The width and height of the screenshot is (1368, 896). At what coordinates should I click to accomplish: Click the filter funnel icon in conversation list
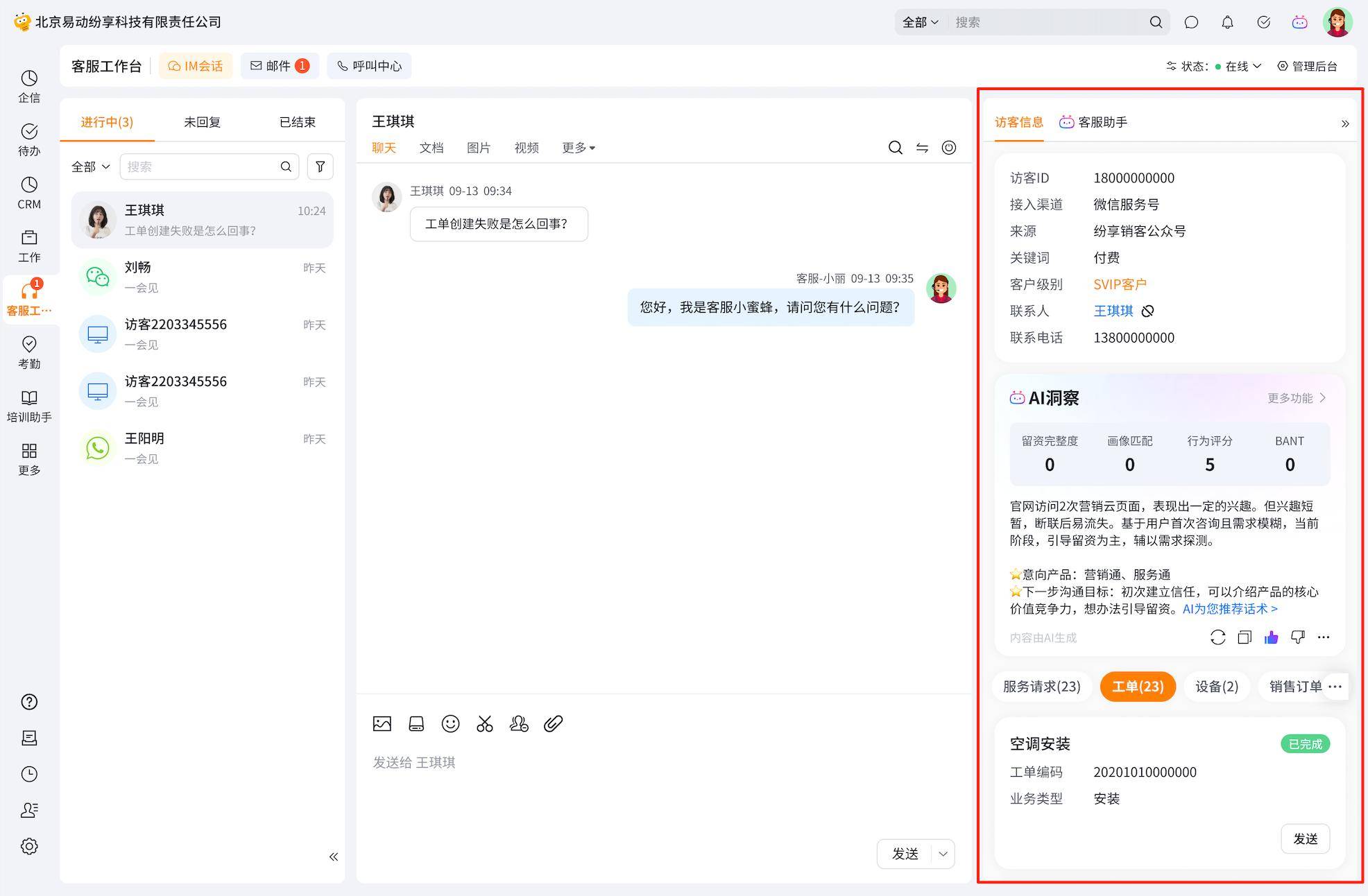320,166
